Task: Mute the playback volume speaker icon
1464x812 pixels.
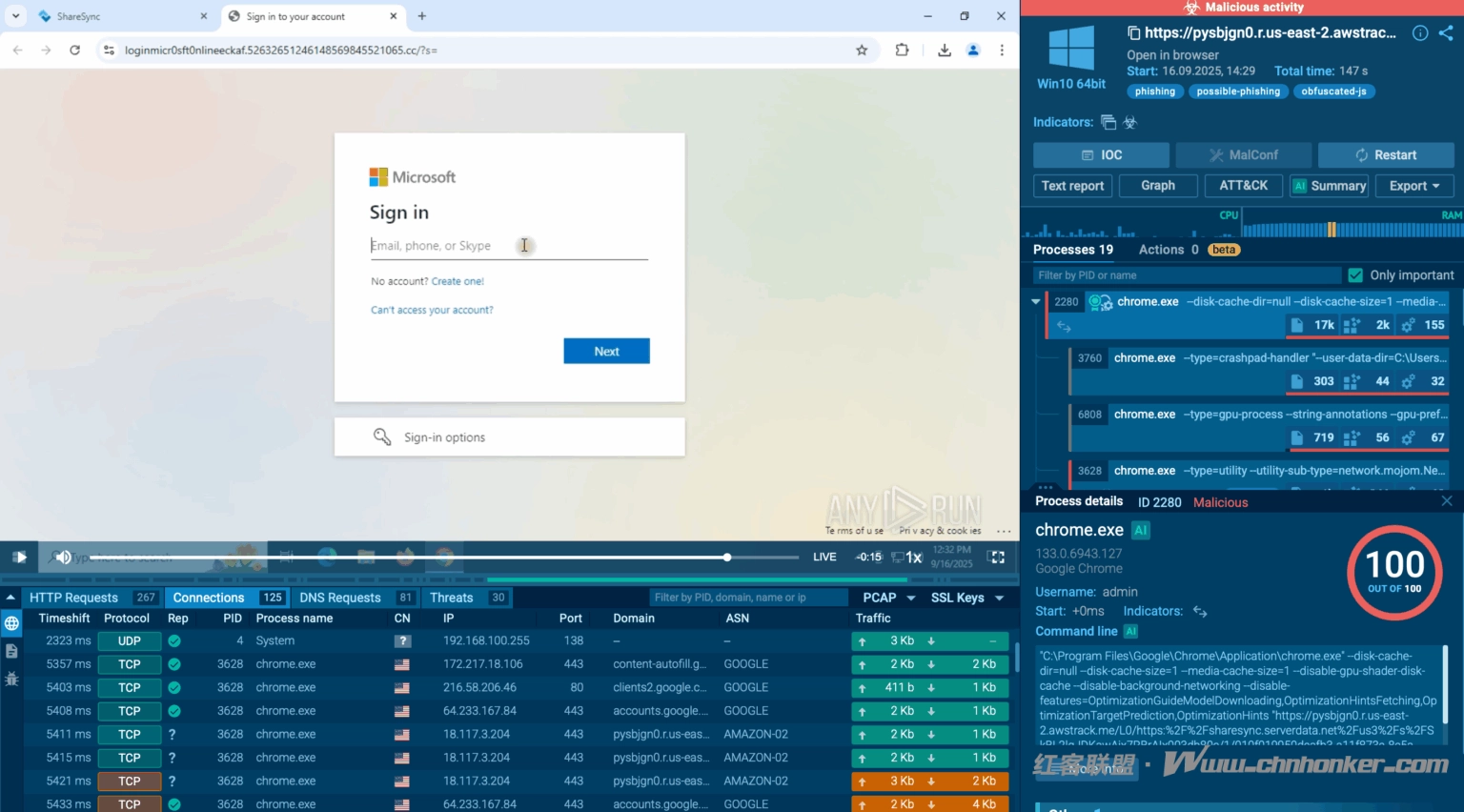Action: [x=63, y=557]
